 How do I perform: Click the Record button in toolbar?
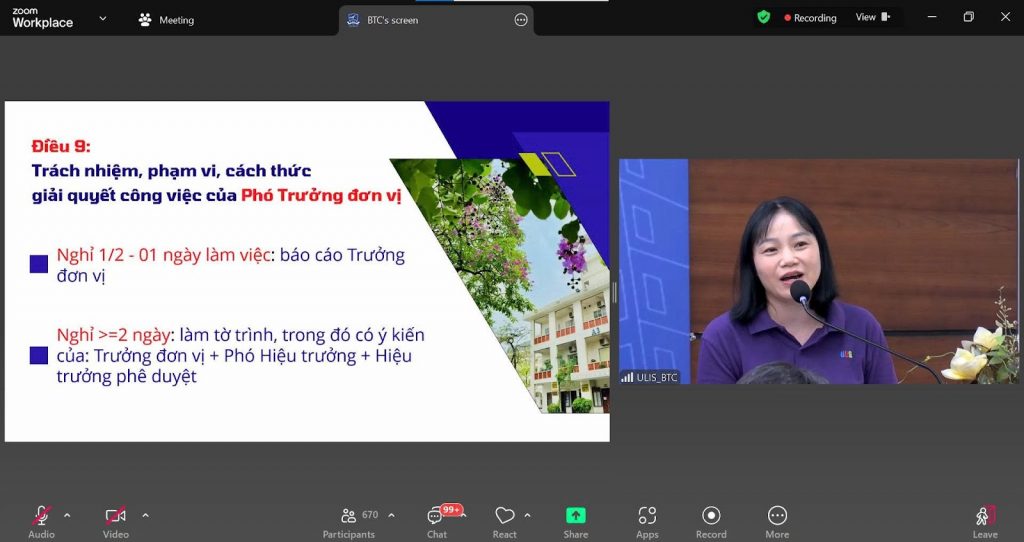tap(711, 520)
